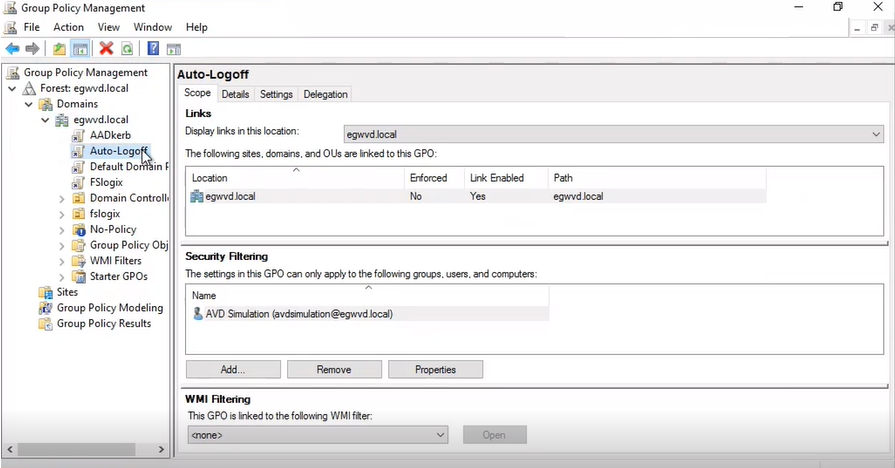Image resolution: width=895 pixels, height=468 pixels.
Task: Select the FSlogix GPO link
Action: coord(106,182)
